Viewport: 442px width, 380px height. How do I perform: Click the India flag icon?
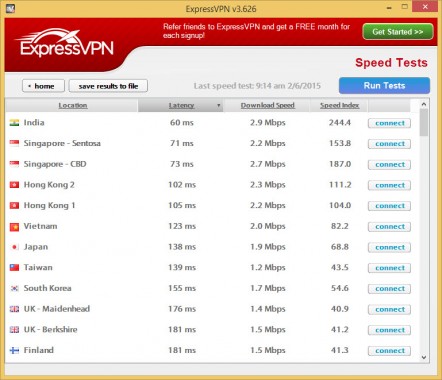[14, 123]
